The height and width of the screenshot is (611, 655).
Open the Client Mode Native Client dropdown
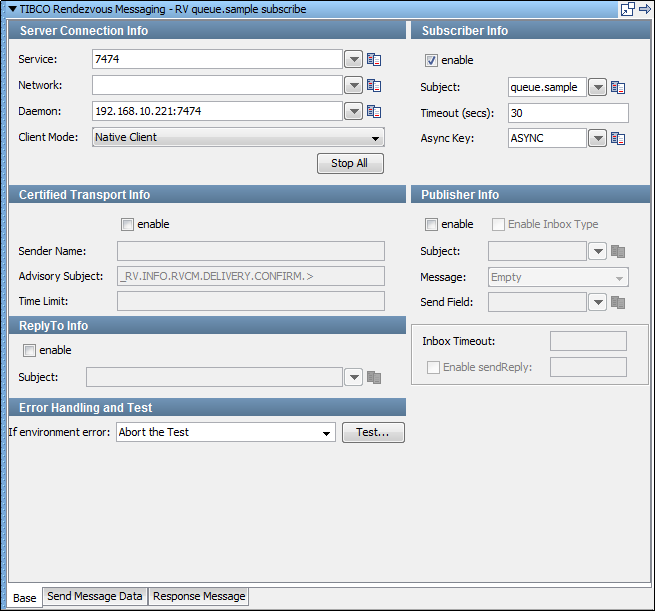238,137
